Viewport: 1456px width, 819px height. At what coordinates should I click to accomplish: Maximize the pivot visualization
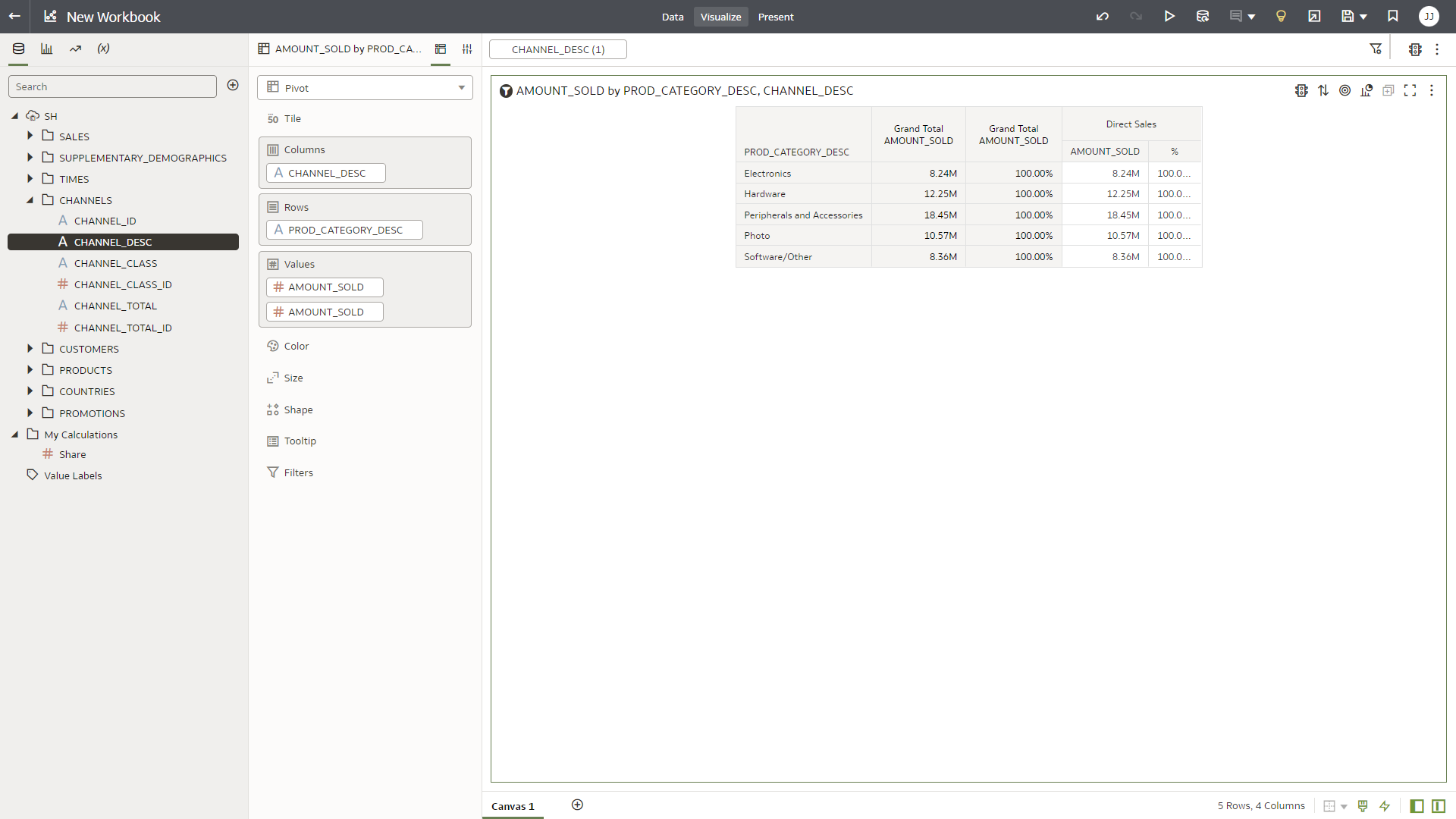[x=1410, y=90]
